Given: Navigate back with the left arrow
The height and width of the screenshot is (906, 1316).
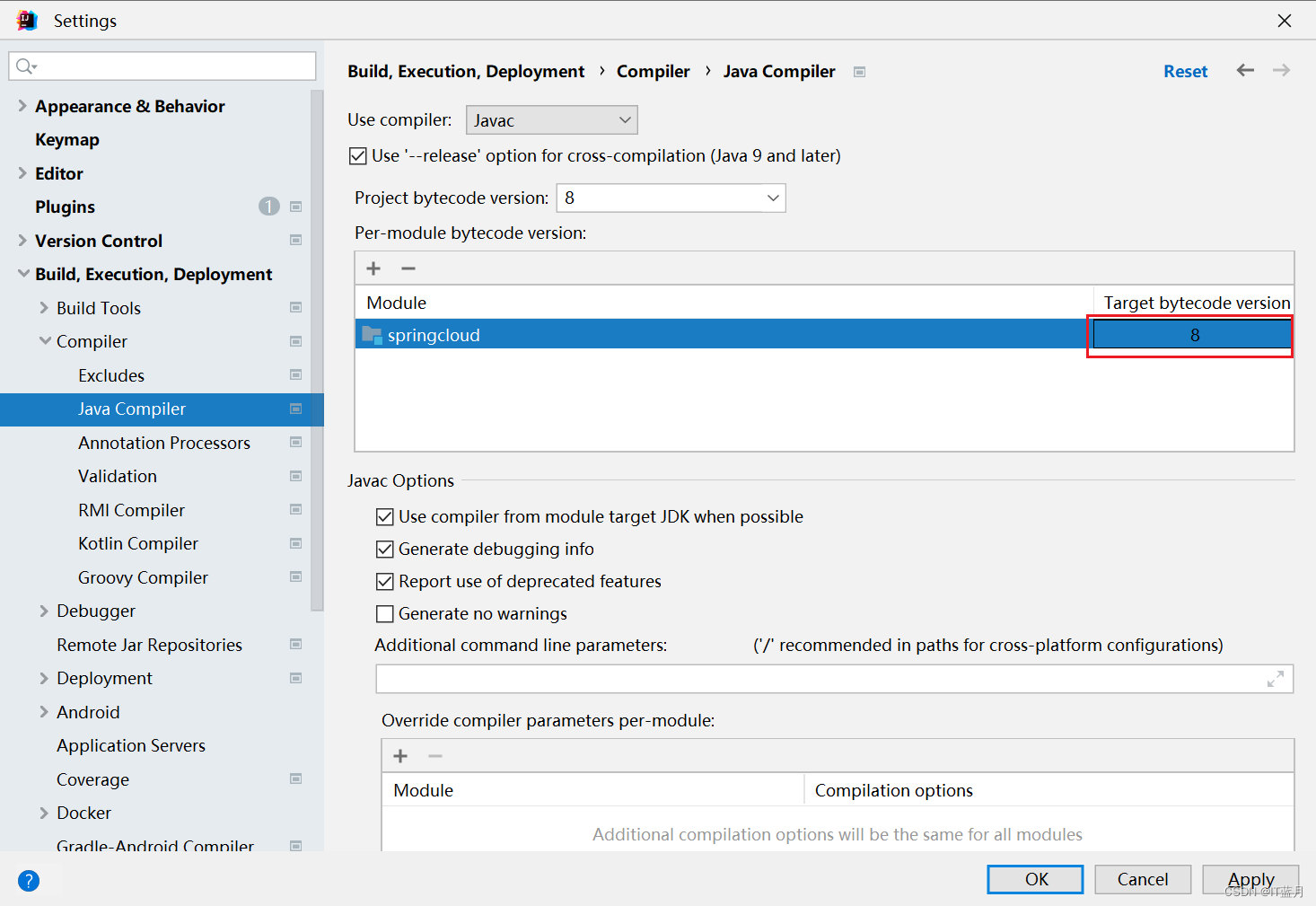Looking at the screenshot, I should click(1245, 70).
